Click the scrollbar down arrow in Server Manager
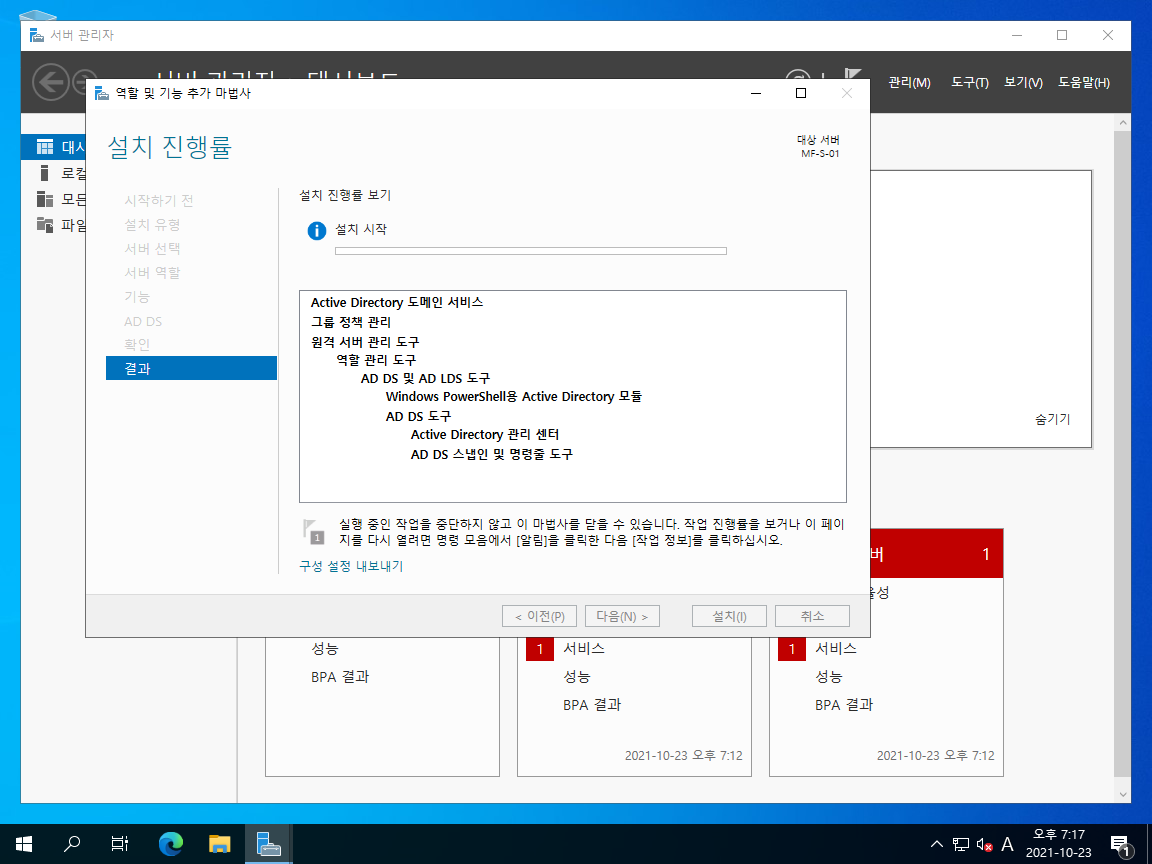Viewport: 1152px width, 864px height. click(1122, 794)
